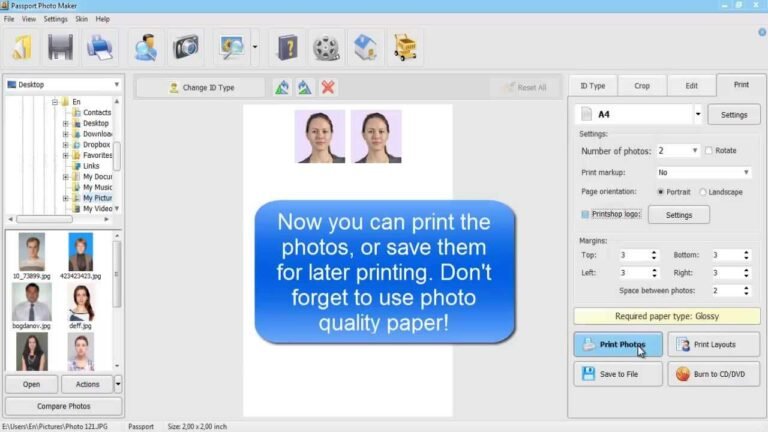Open the help book toolbar icon

[288, 48]
